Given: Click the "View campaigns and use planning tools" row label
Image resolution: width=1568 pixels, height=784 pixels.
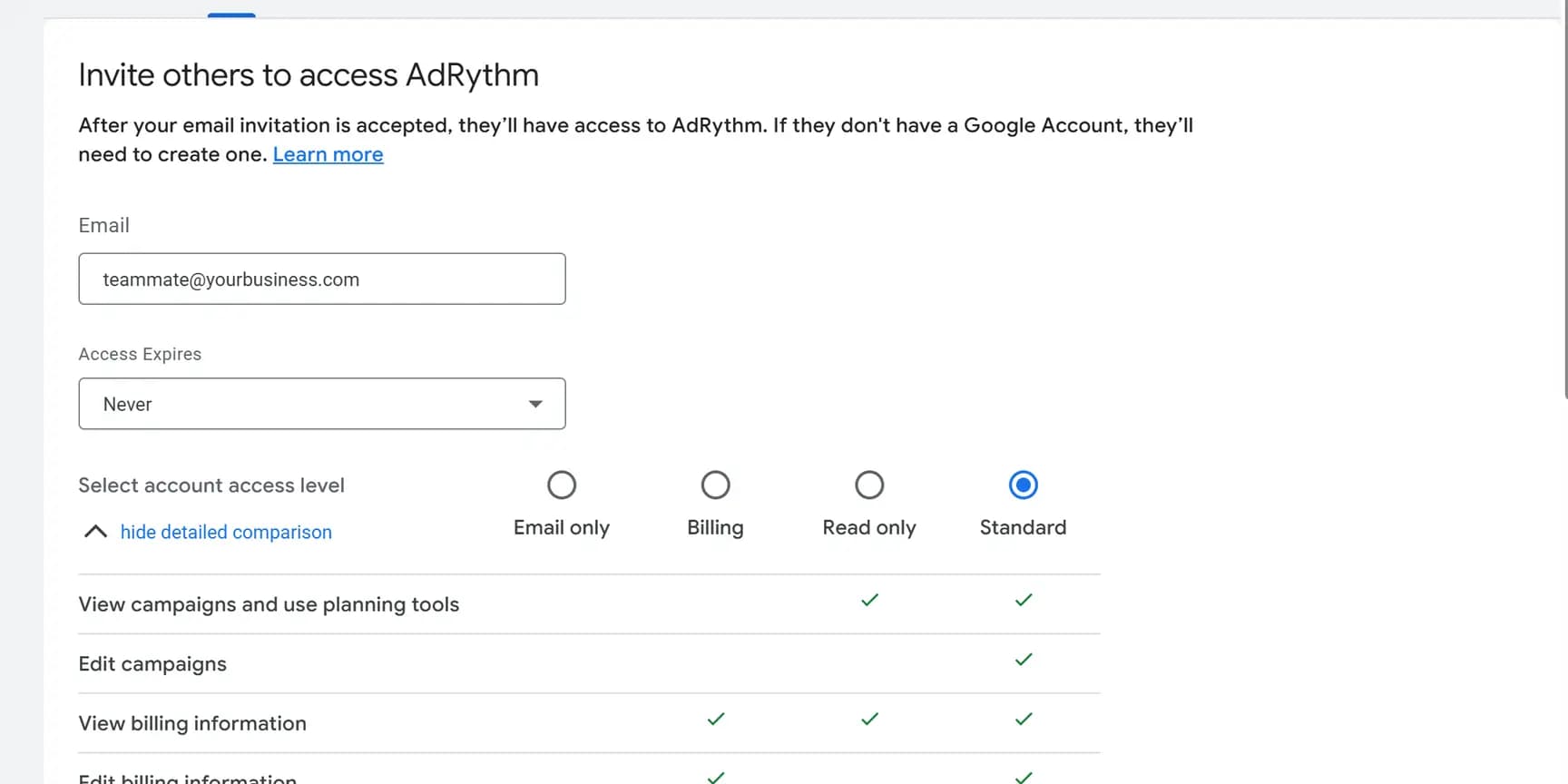Looking at the screenshot, I should coord(269,604).
